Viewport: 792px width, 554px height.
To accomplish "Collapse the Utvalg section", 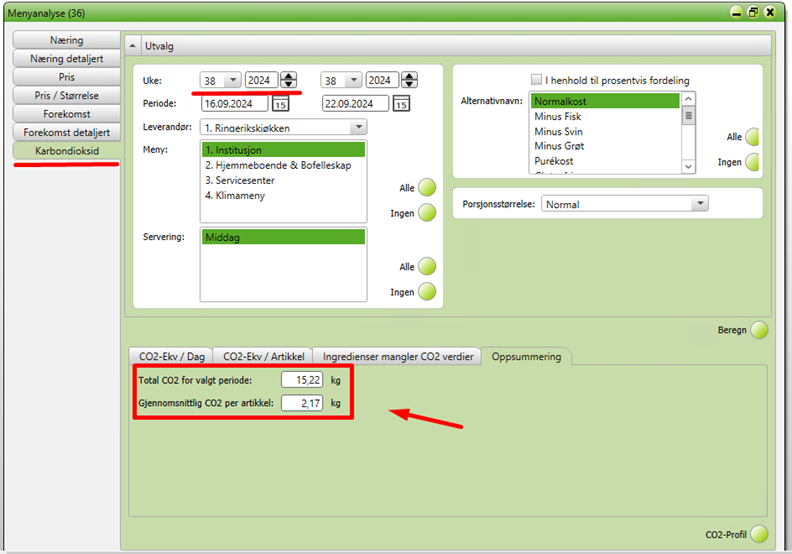I will [x=132, y=46].
